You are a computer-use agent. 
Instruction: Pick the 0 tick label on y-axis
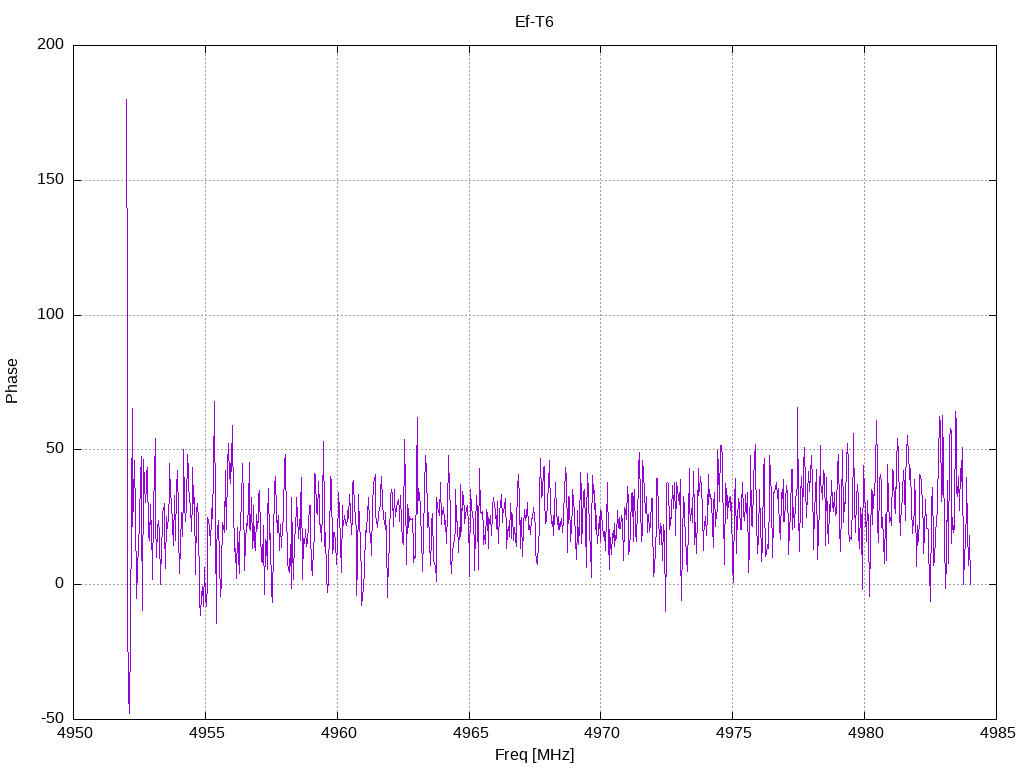click(x=60, y=584)
